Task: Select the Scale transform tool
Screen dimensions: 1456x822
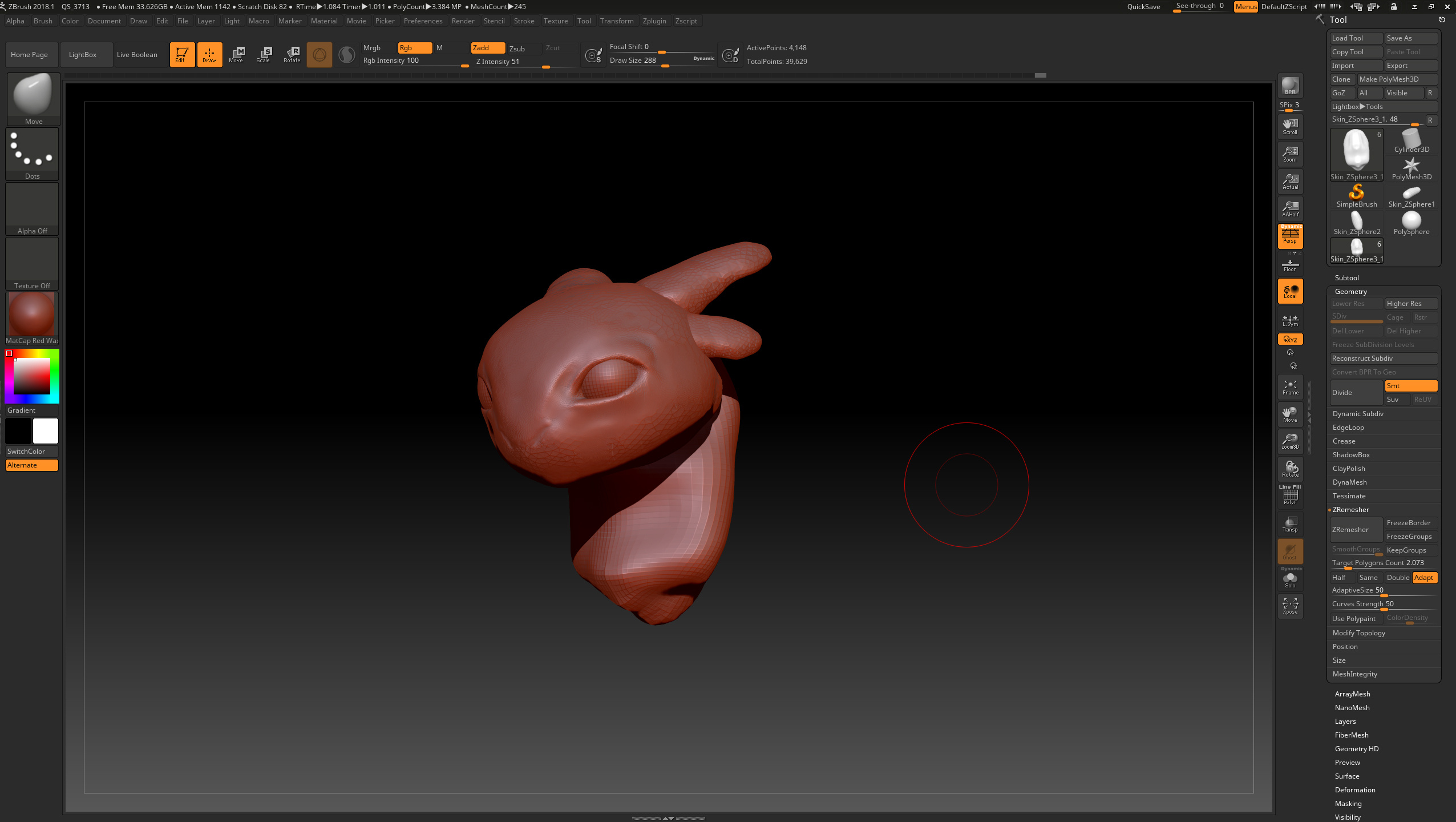Action: click(x=263, y=54)
